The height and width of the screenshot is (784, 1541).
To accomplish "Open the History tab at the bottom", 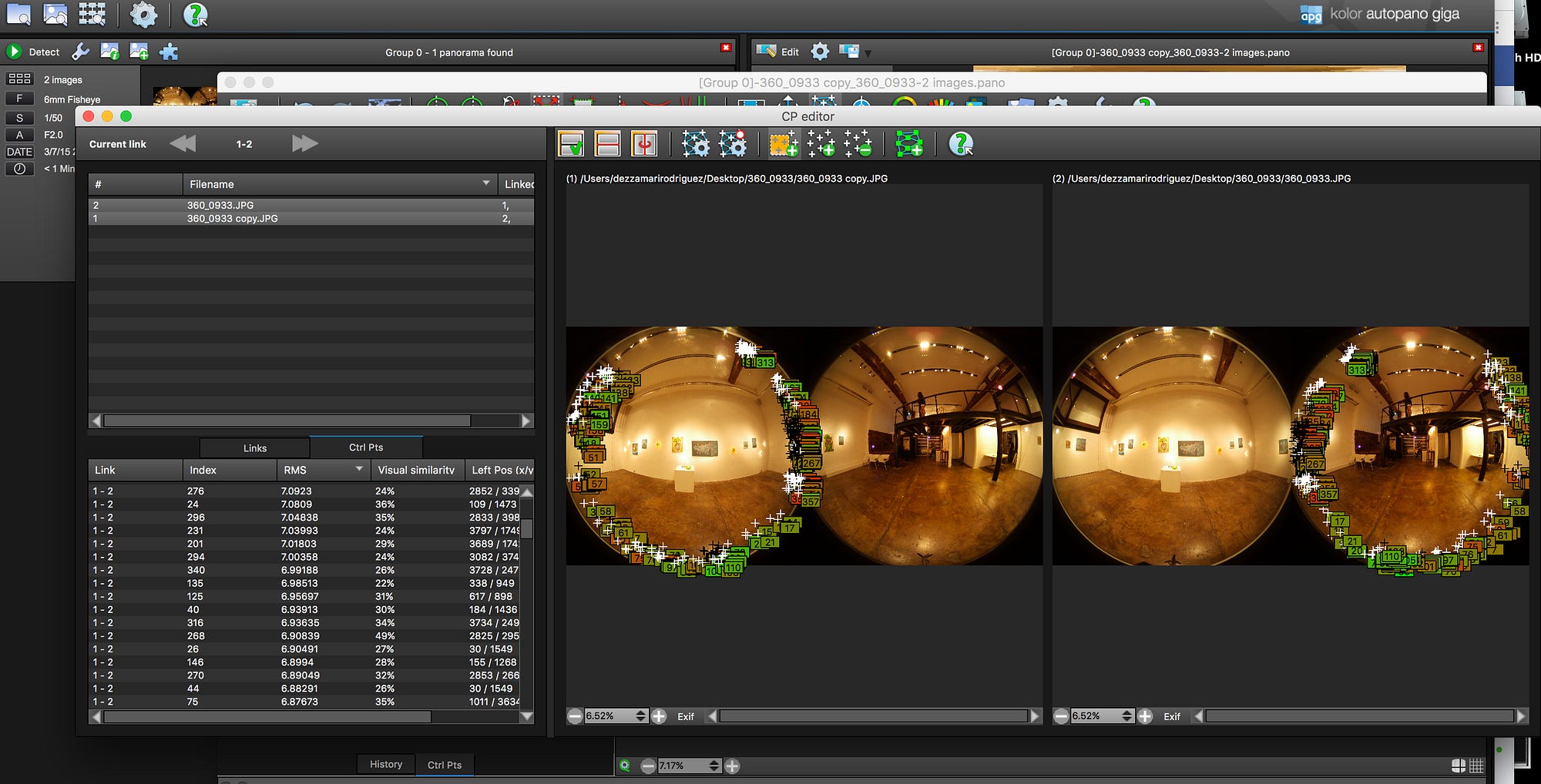I will click(x=386, y=764).
